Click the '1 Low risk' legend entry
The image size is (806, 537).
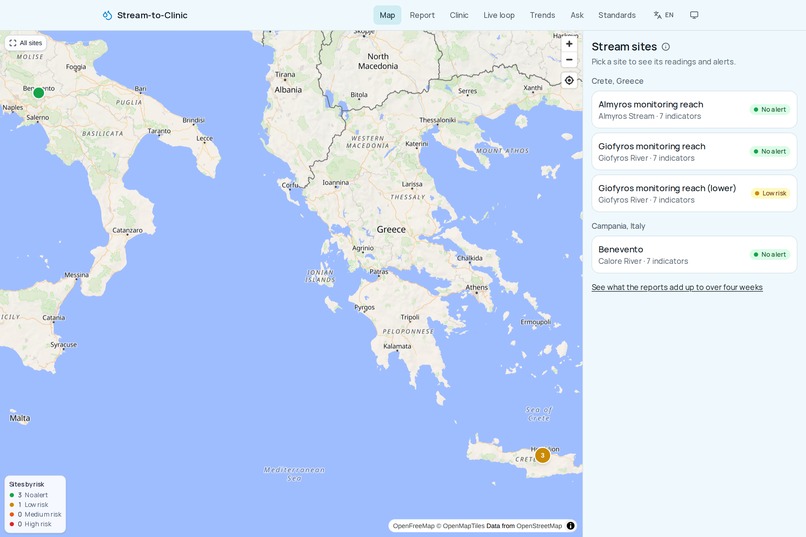[x=29, y=505]
